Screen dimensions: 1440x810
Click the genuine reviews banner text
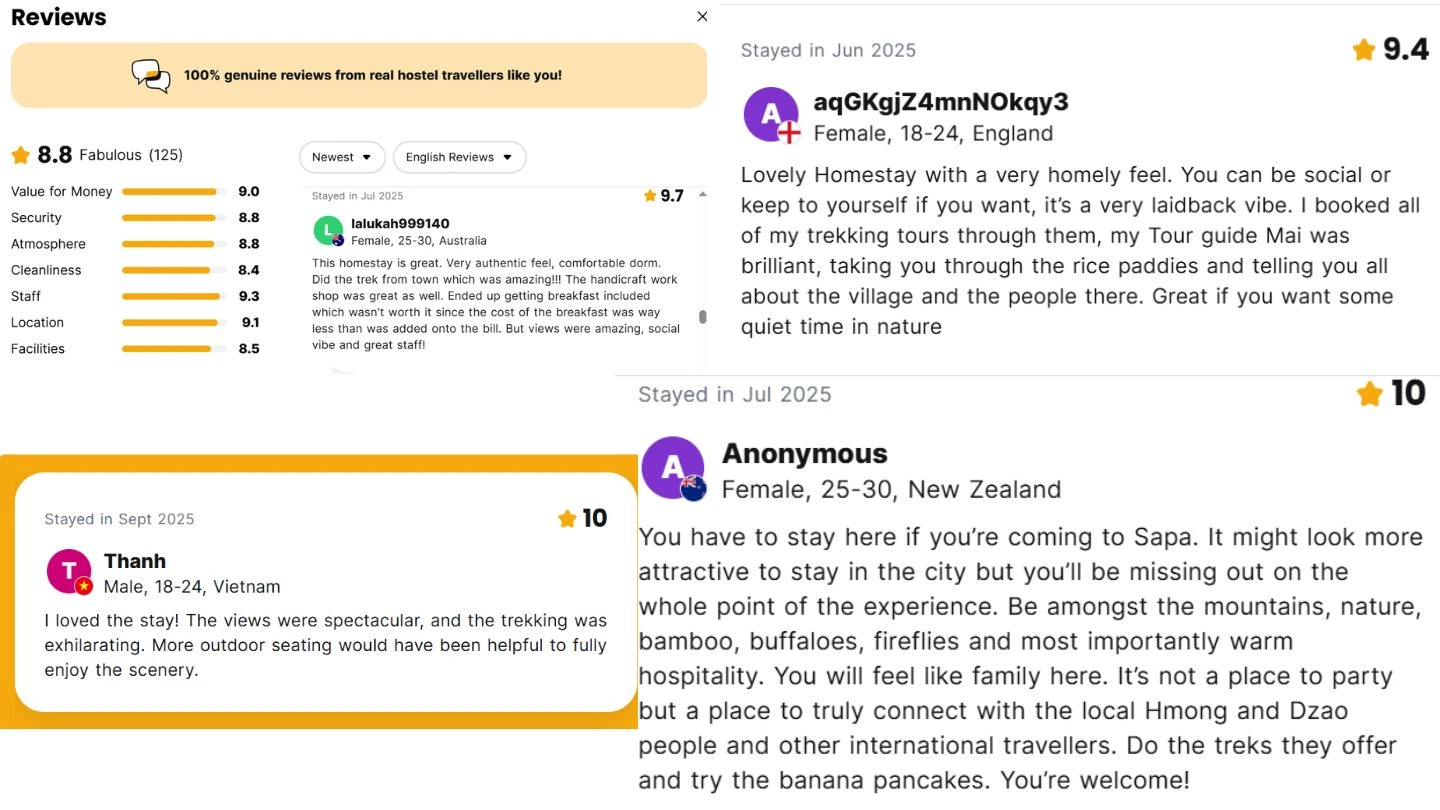pyautogui.click(x=373, y=75)
